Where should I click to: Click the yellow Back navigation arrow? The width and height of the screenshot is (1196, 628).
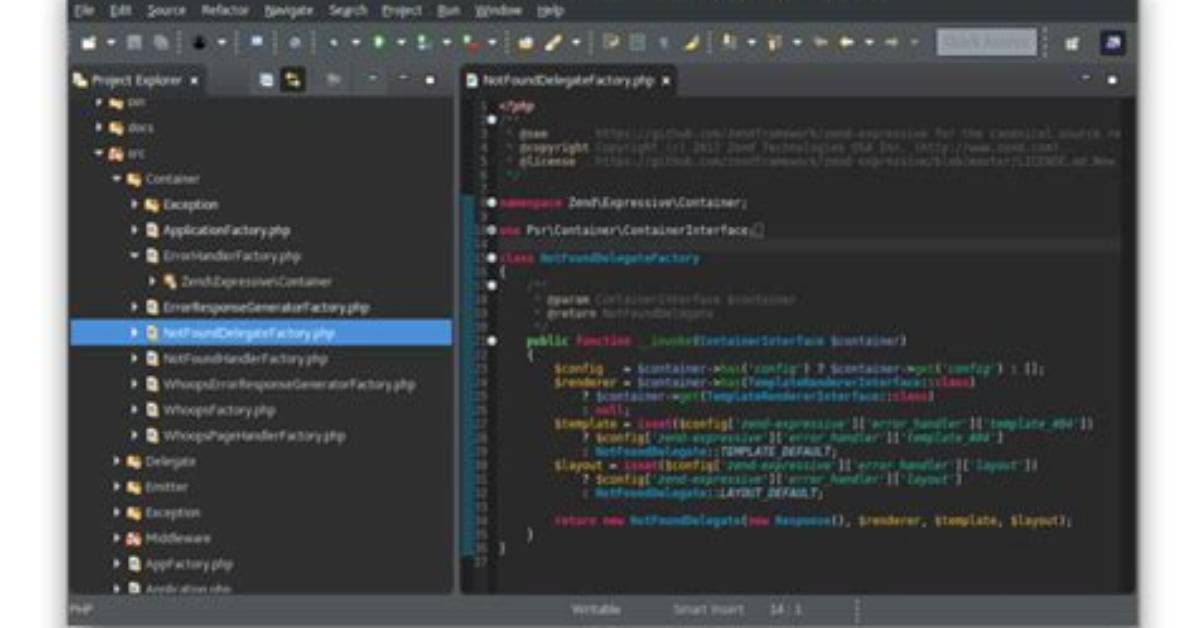847,43
